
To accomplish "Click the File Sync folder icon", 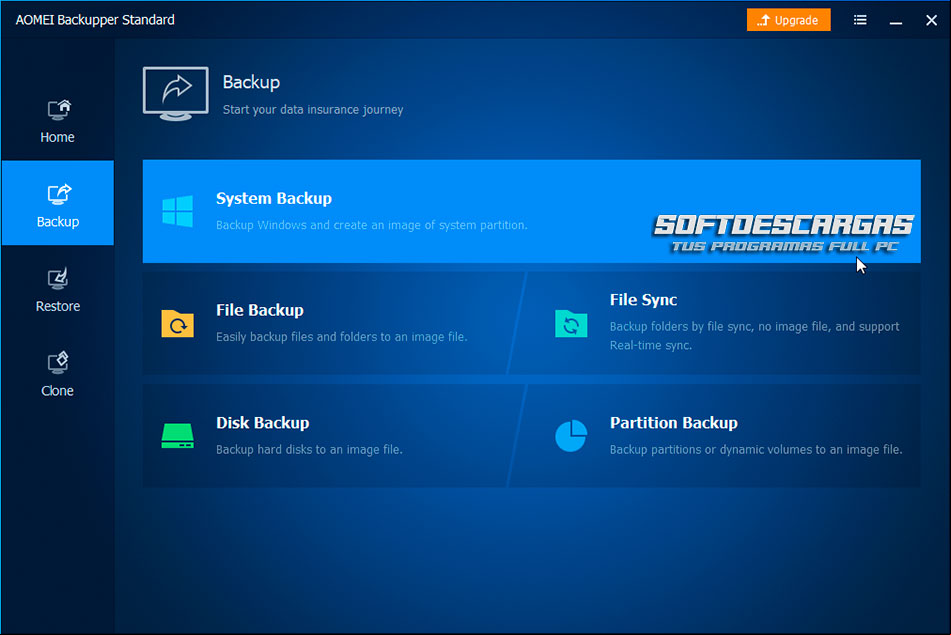I will pos(571,323).
